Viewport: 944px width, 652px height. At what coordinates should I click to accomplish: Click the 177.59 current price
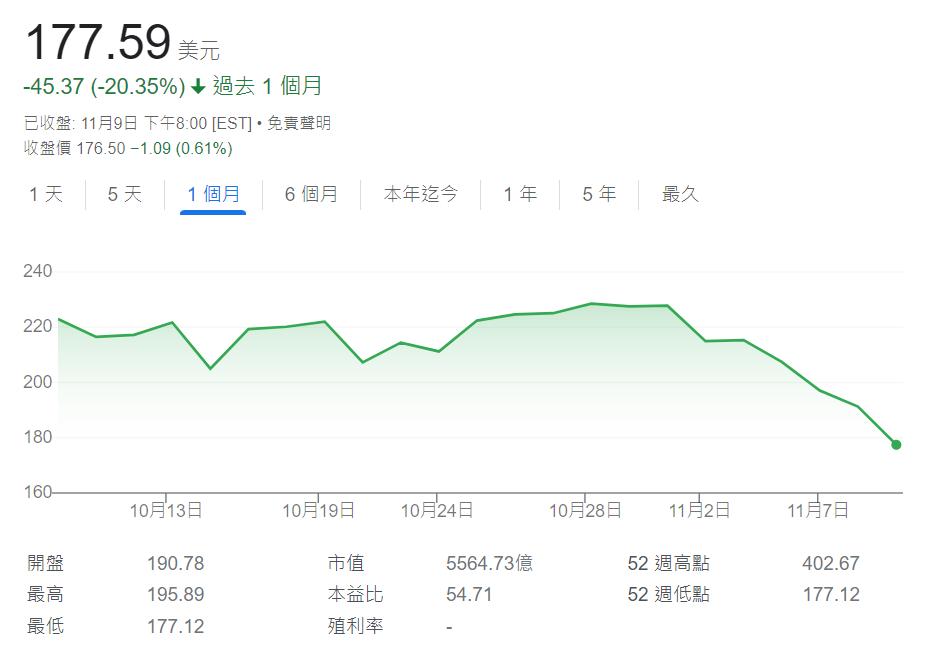tap(98, 42)
